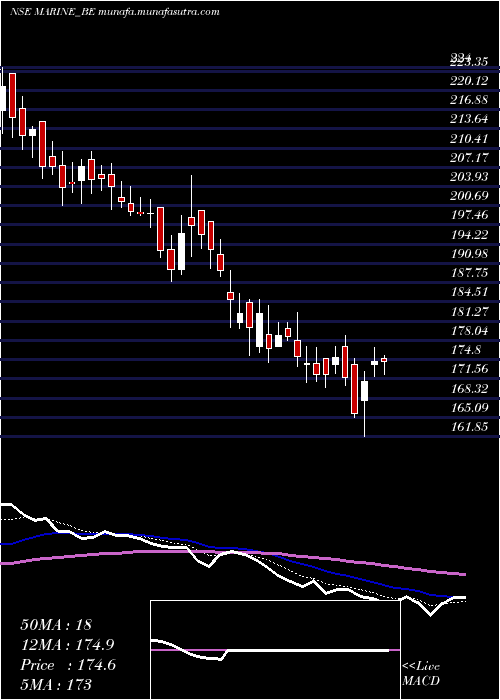This screenshot has width=500, height=700.
Task: Click the 181.27 price level label
Action: [x=469, y=312]
